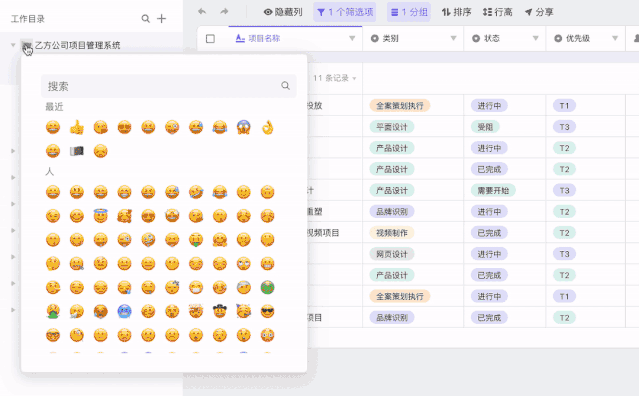Image resolution: width=639 pixels, height=396 pixels.
Task: Open the 项目名称 column dropdown arrow
Action: pos(352,38)
